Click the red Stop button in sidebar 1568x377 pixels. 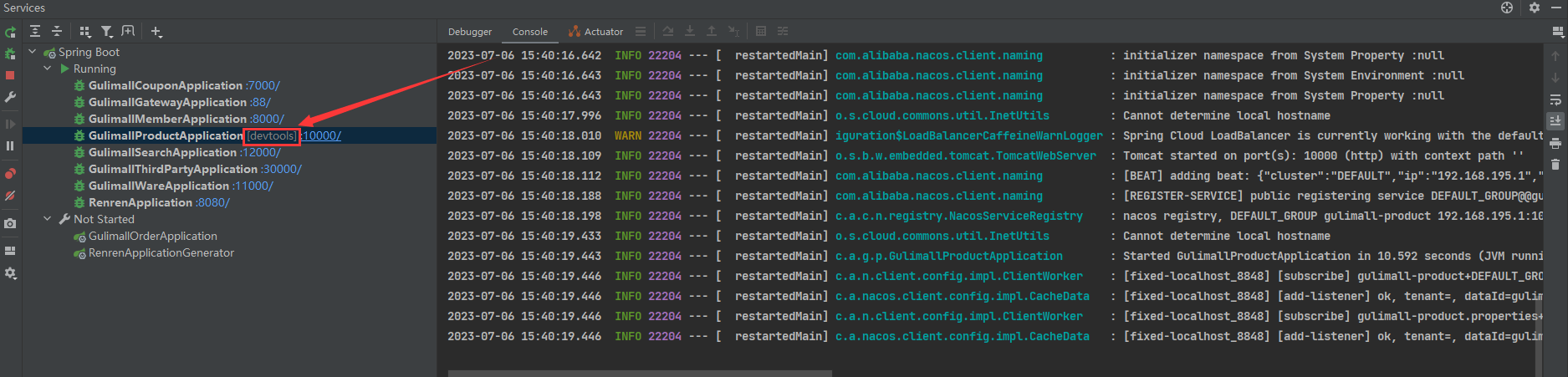click(10, 75)
